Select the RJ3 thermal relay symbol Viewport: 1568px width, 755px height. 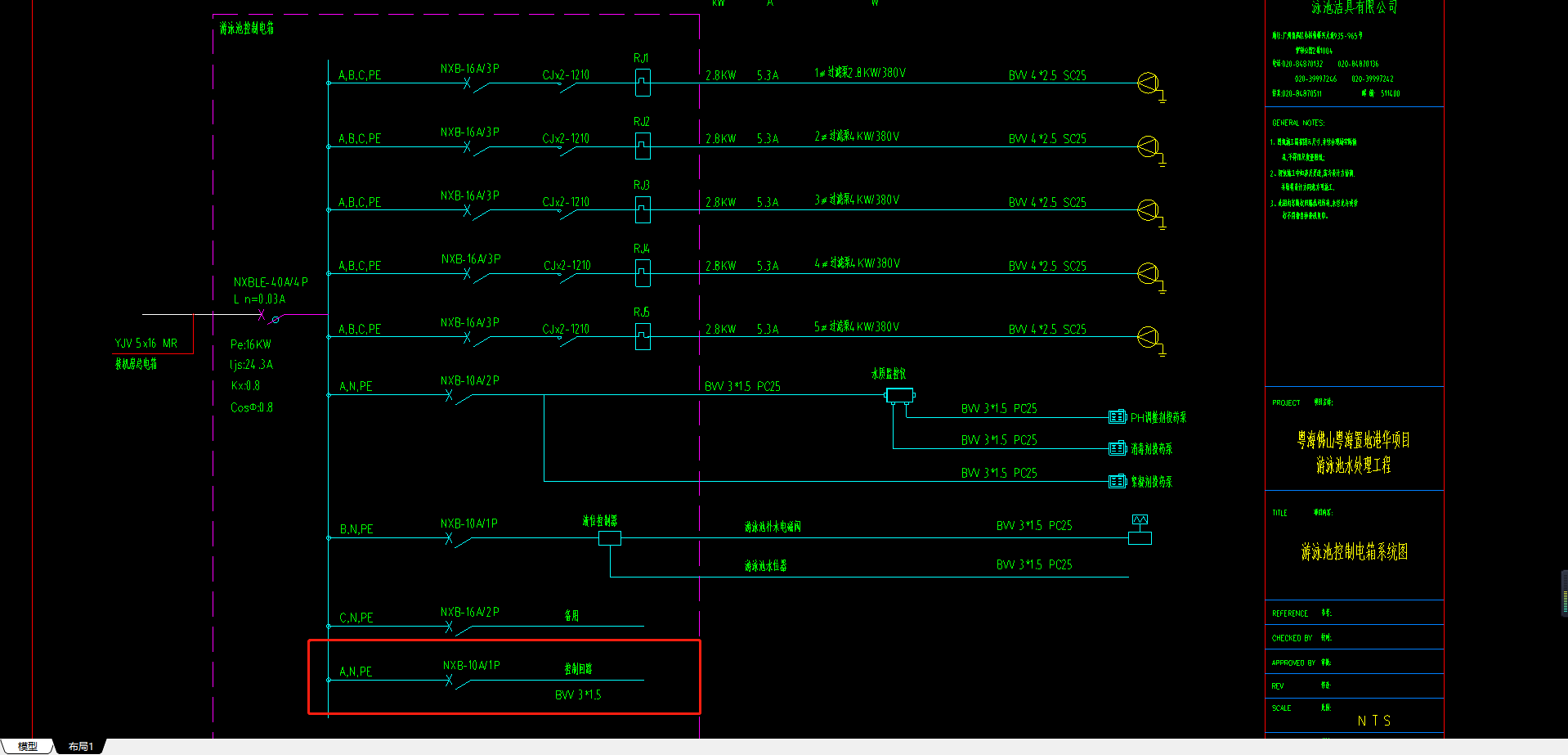pyautogui.click(x=643, y=210)
